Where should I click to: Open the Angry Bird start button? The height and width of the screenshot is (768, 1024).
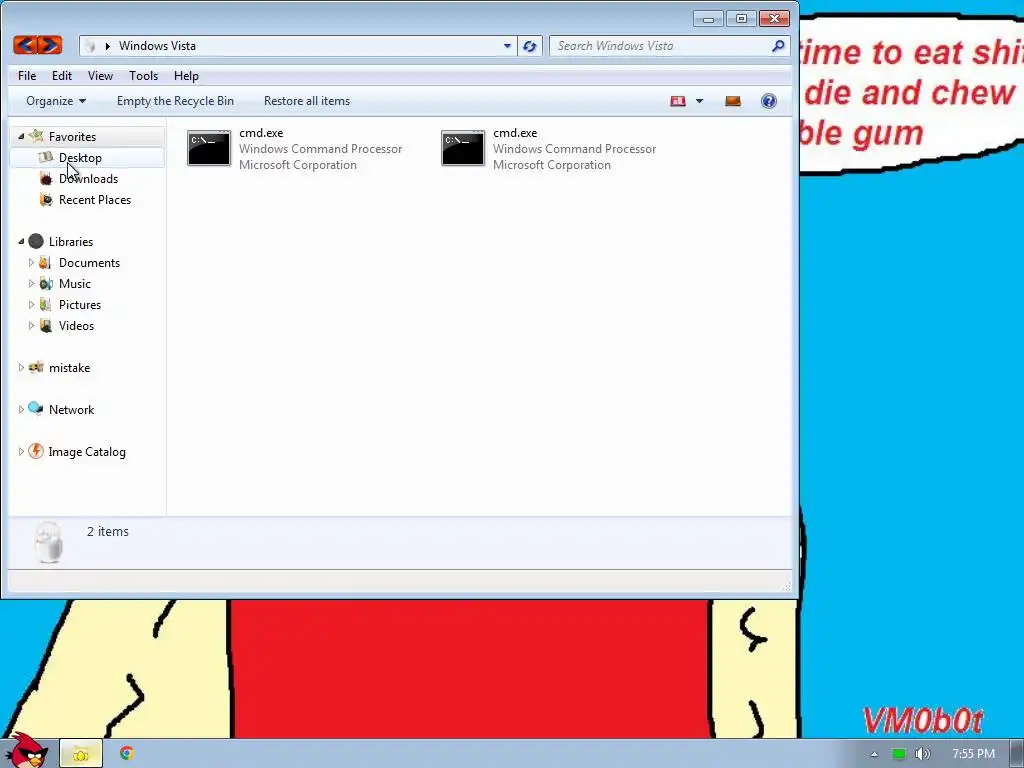point(26,750)
